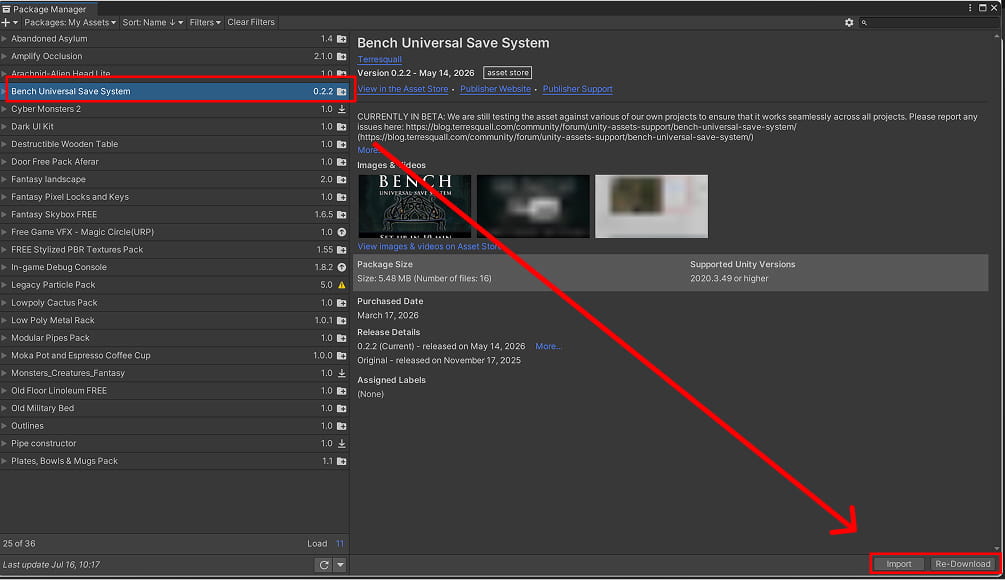Select Fantasy Skybox FREE package
This screenshot has width=1005, height=580.
coord(174,215)
